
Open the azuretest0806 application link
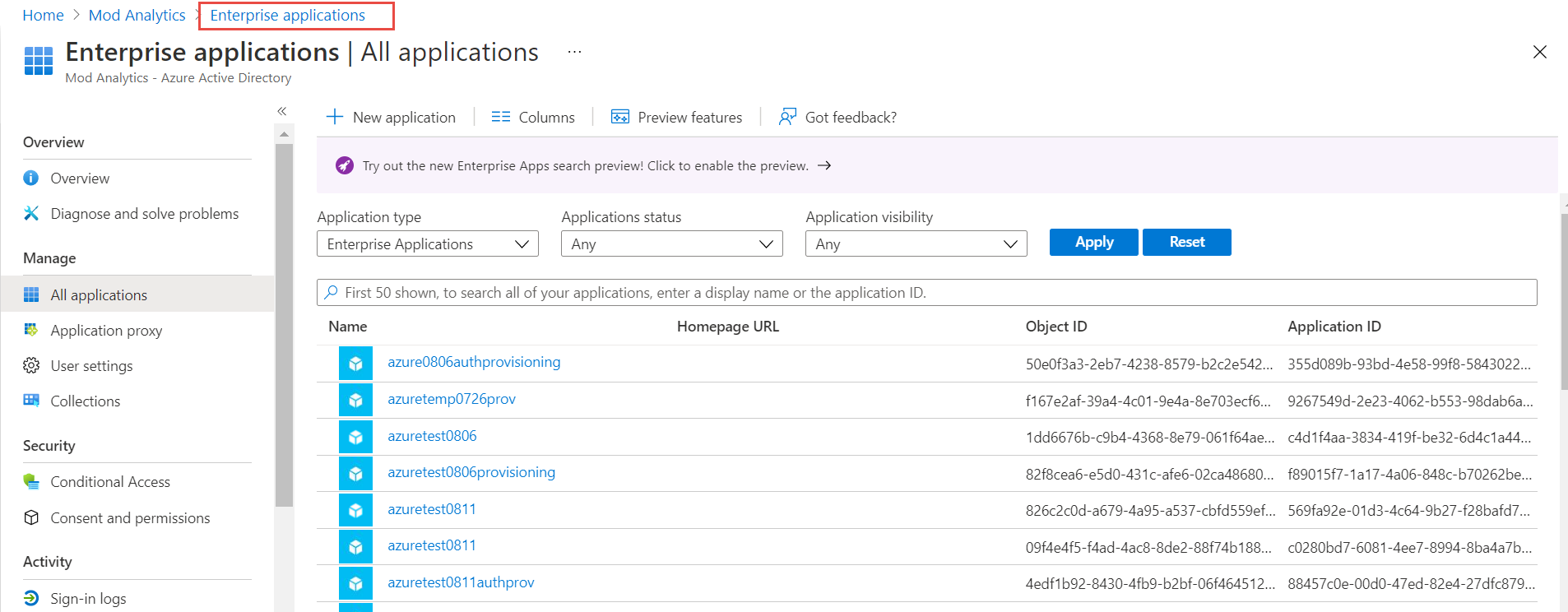[432, 436]
